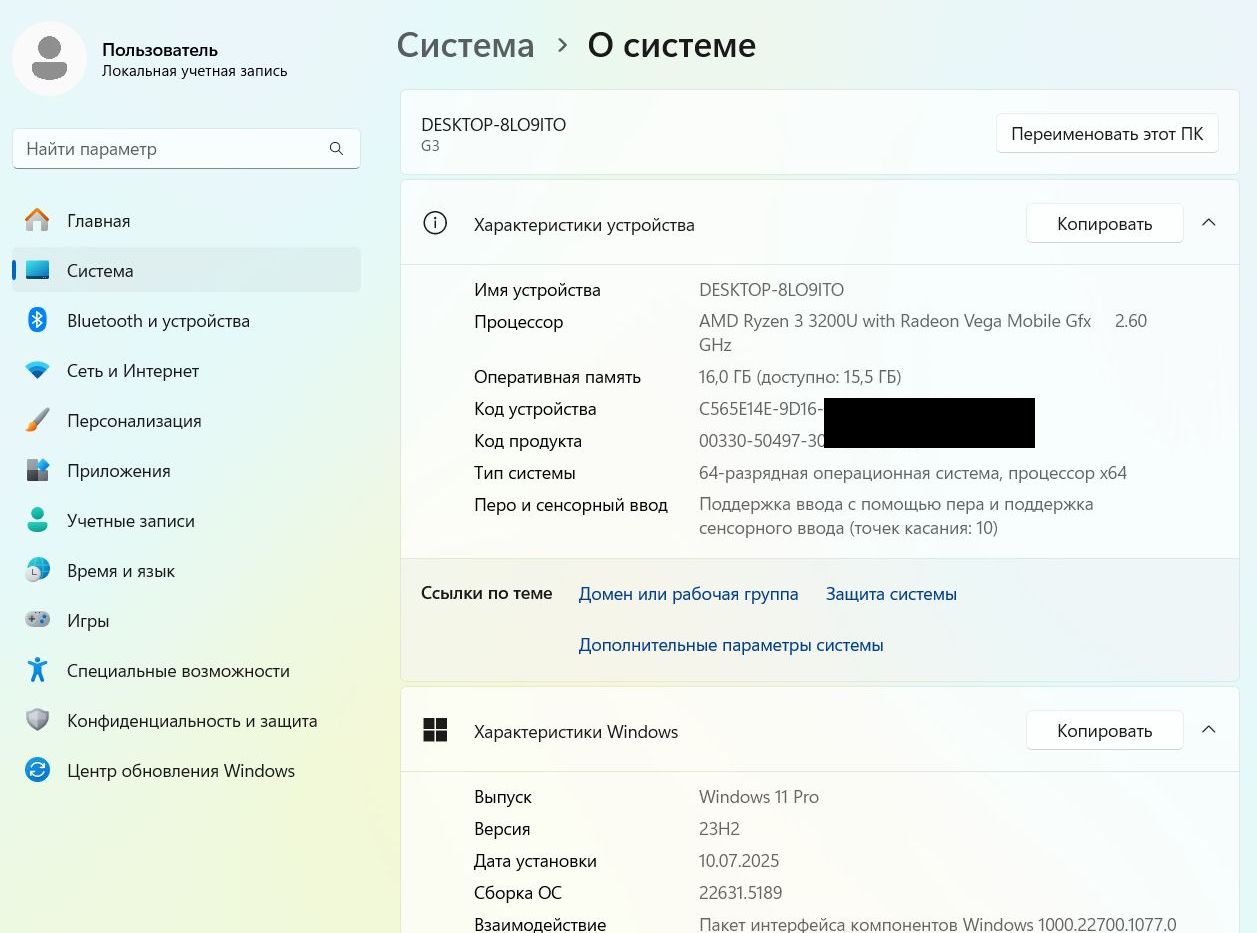1257x933 pixels.
Task: Click the Приложения apps icon
Action: tap(37, 470)
